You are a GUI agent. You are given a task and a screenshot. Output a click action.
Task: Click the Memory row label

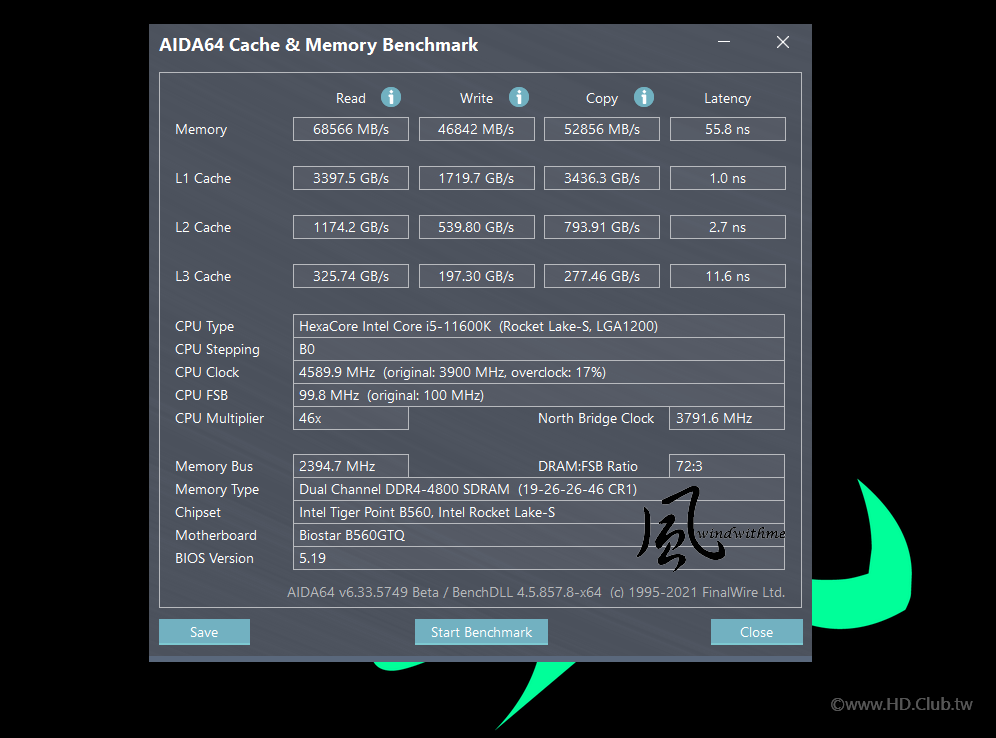point(201,130)
